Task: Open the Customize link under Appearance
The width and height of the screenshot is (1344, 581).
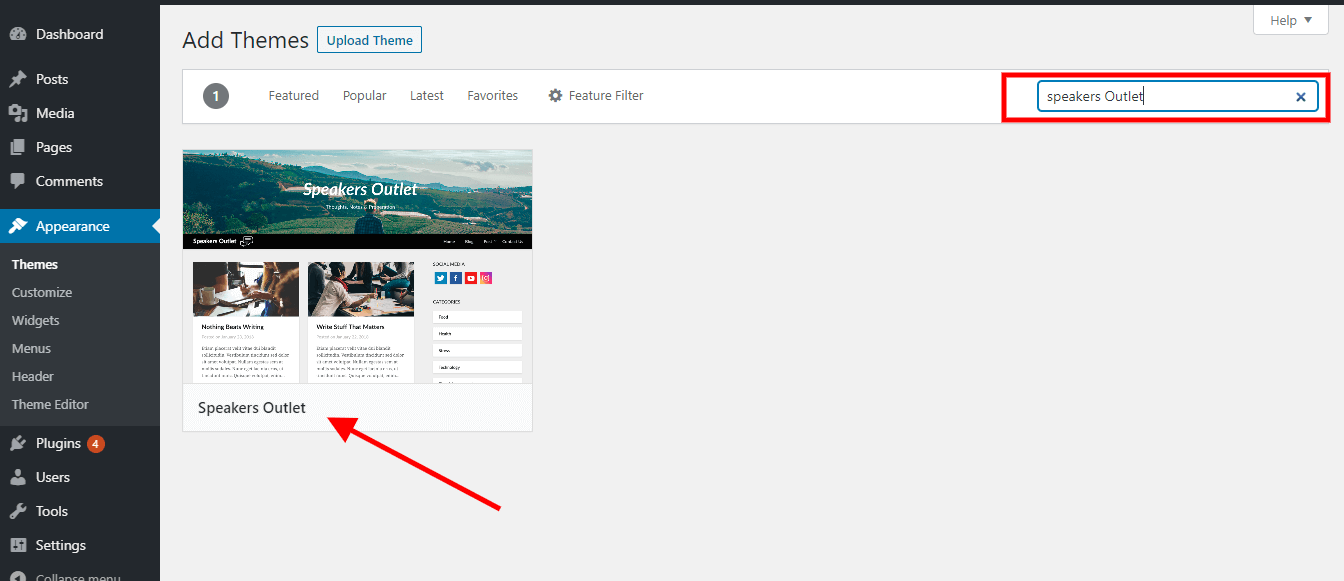Action: (x=42, y=292)
